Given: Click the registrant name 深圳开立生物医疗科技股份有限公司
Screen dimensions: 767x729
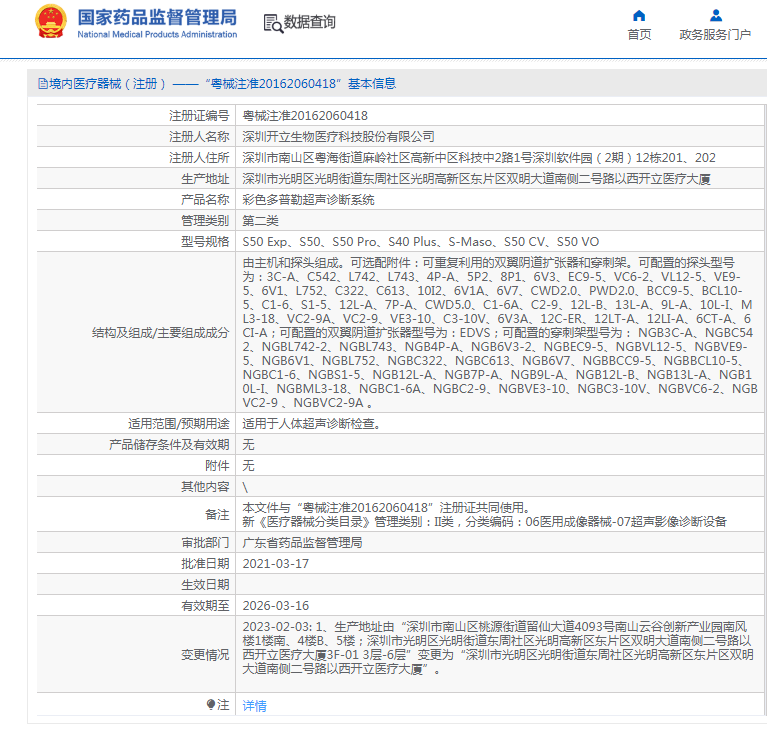Looking at the screenshot, I should click(339, 136).
